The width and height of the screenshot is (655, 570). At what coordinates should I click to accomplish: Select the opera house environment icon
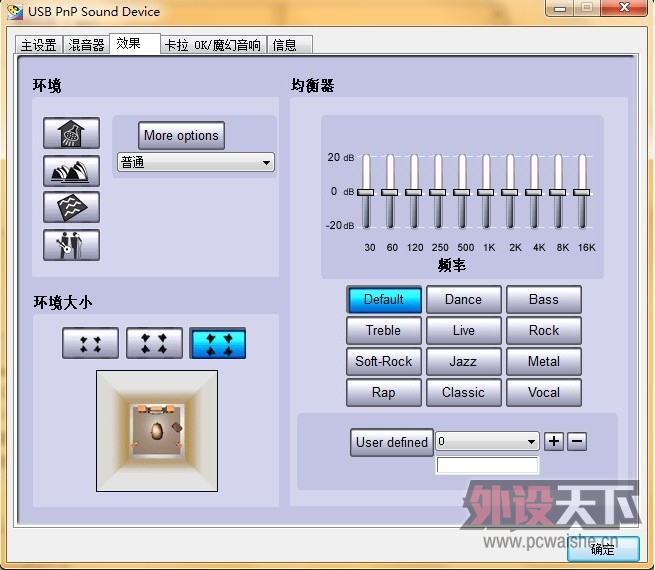[x=71, y=171]
